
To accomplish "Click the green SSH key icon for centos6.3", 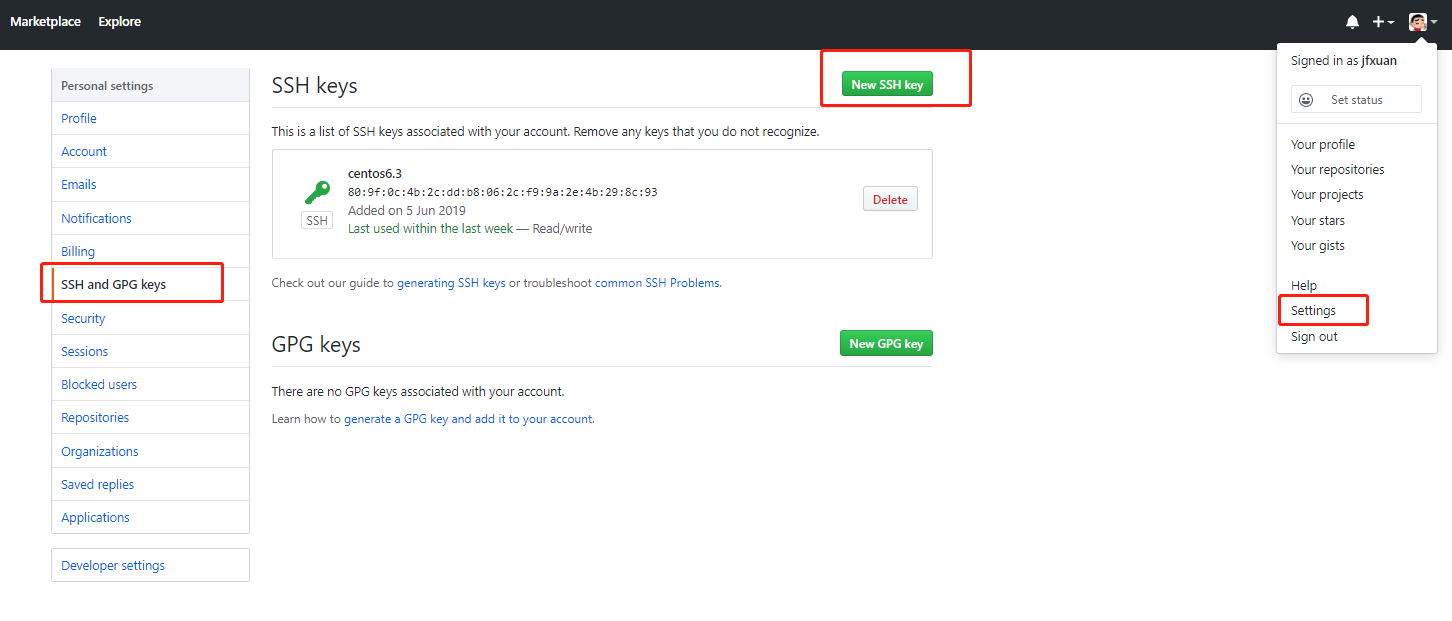I will click(x=317, y=193).
